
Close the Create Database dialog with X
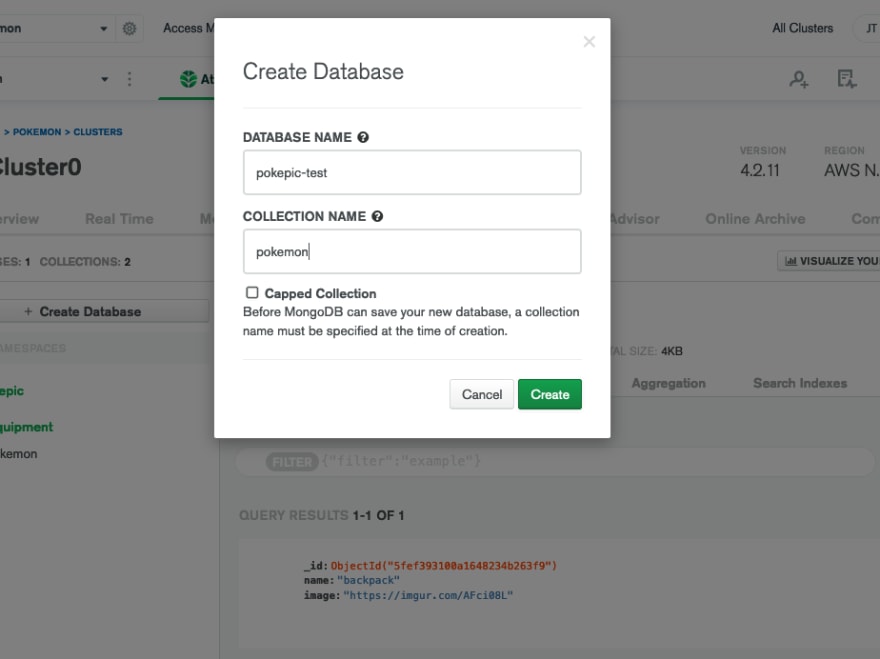point(589,42)
